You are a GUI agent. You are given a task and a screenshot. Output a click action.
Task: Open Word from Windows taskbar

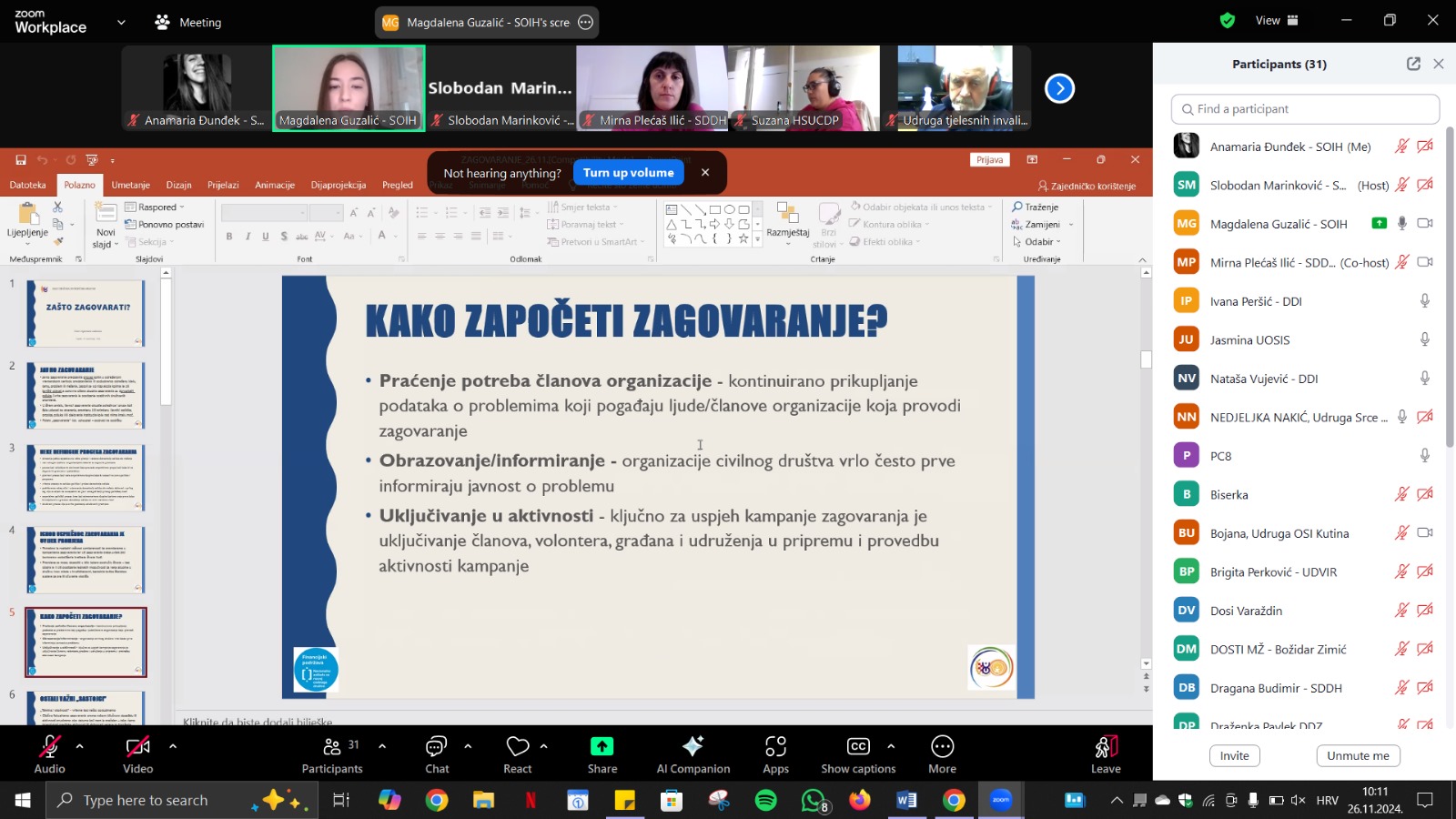(906, 800)
